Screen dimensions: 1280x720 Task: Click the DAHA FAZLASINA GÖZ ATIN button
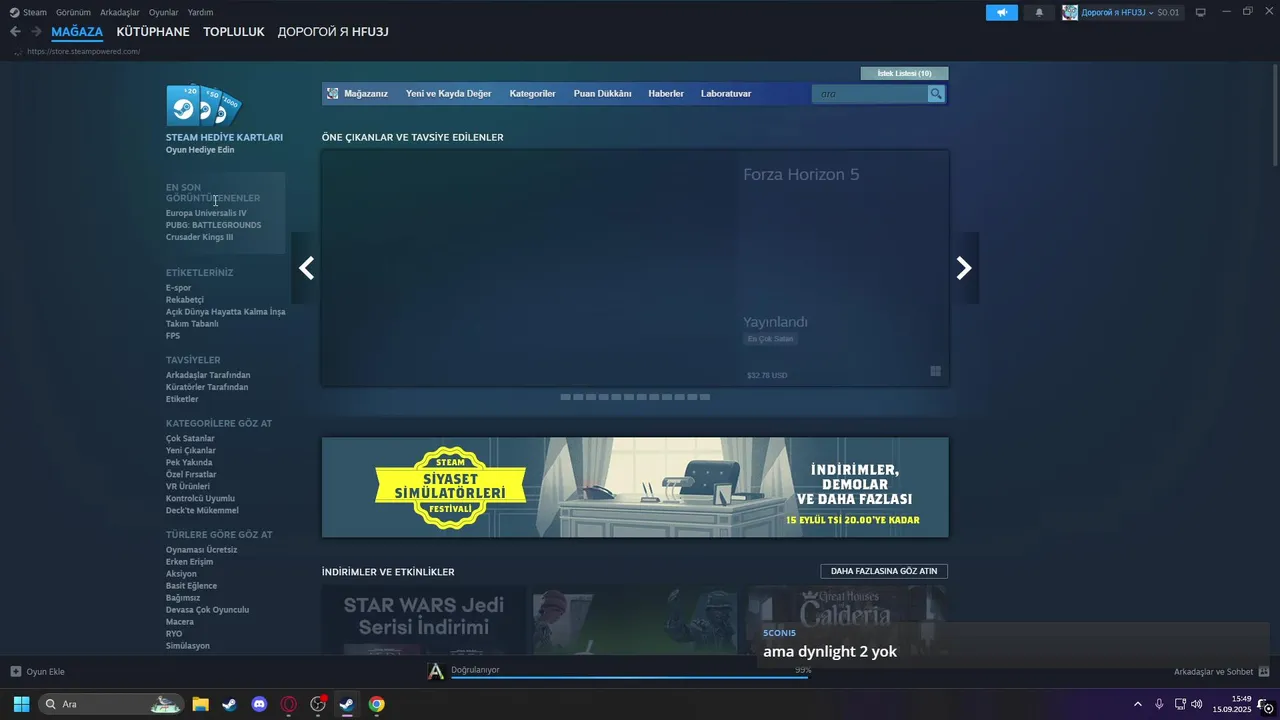point(884,571)
